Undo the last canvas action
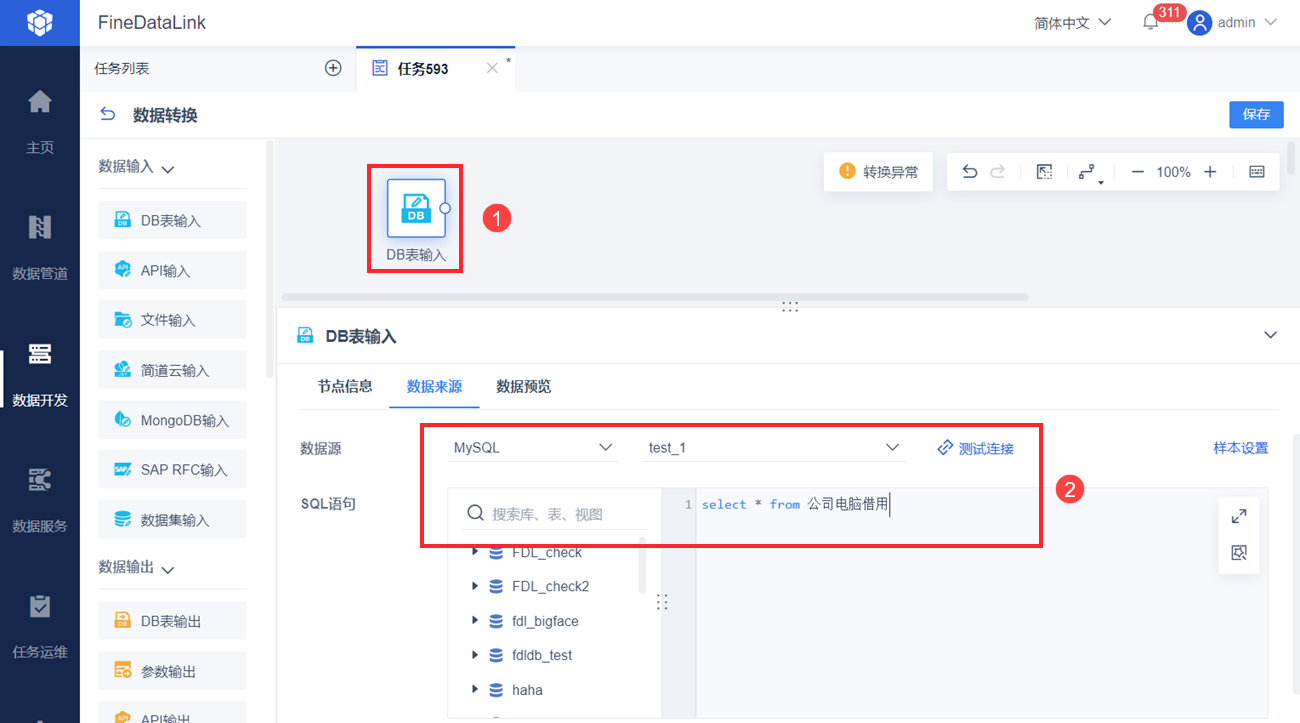1300x723 pixels. click(x=969, y=172)
